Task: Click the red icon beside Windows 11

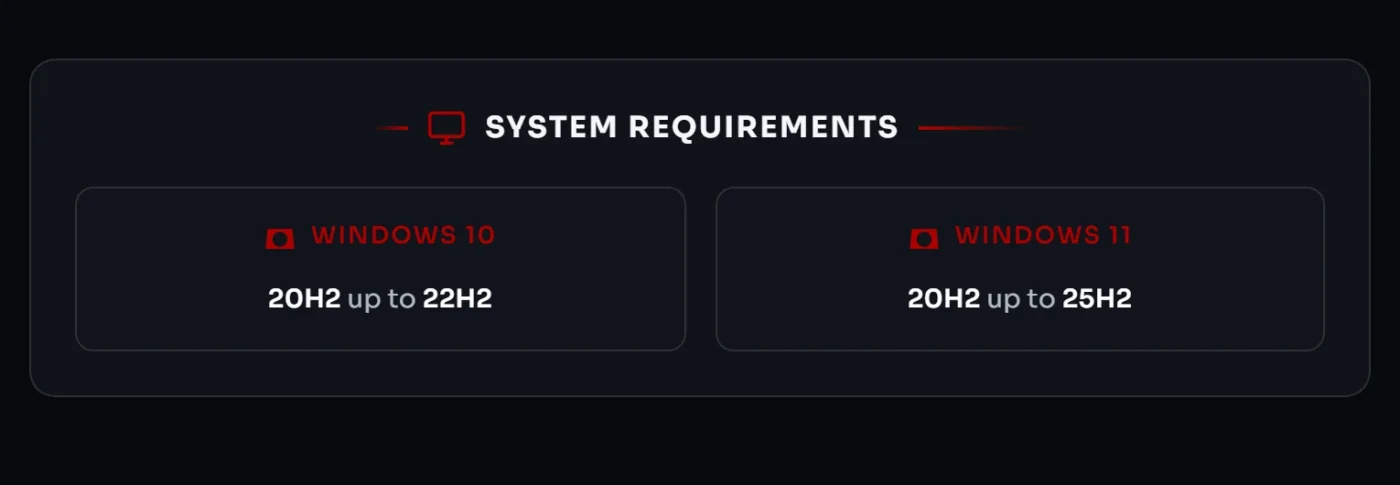Action: click(924, 238)
